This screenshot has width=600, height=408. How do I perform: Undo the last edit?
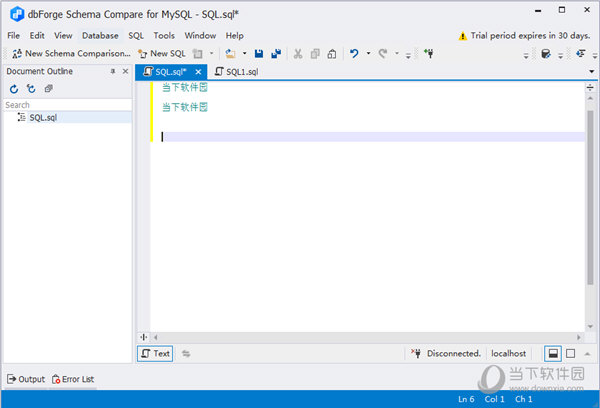(x=354, y=54)
